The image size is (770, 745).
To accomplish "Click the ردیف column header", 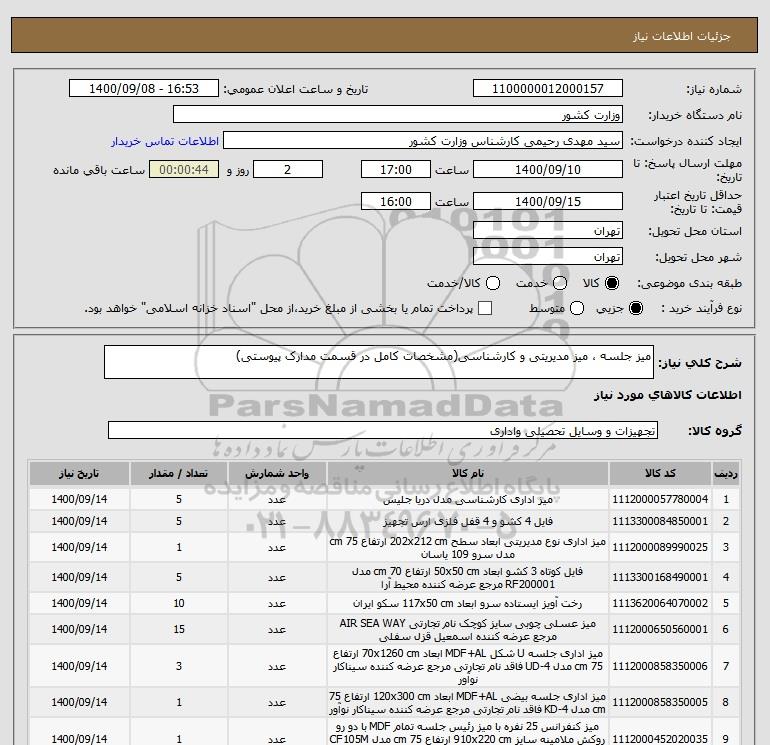I will pos(726,473).
